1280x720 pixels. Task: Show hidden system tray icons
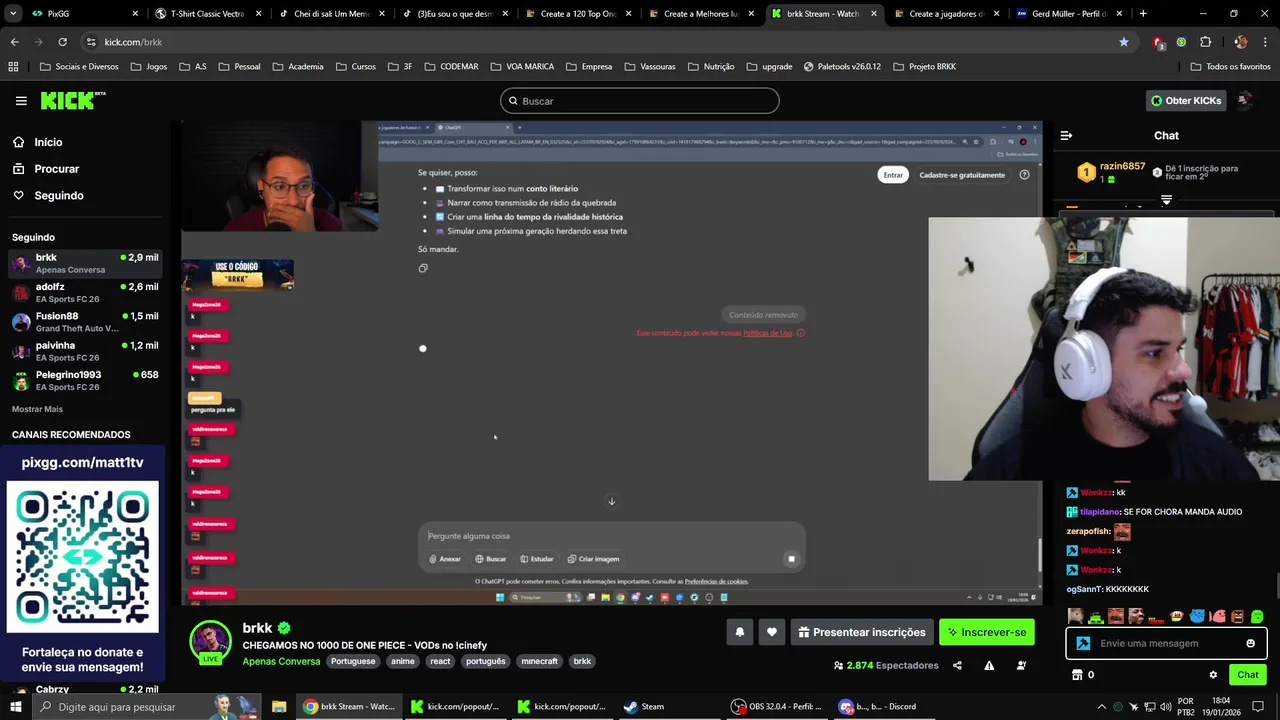click(x=1101, y=706)
